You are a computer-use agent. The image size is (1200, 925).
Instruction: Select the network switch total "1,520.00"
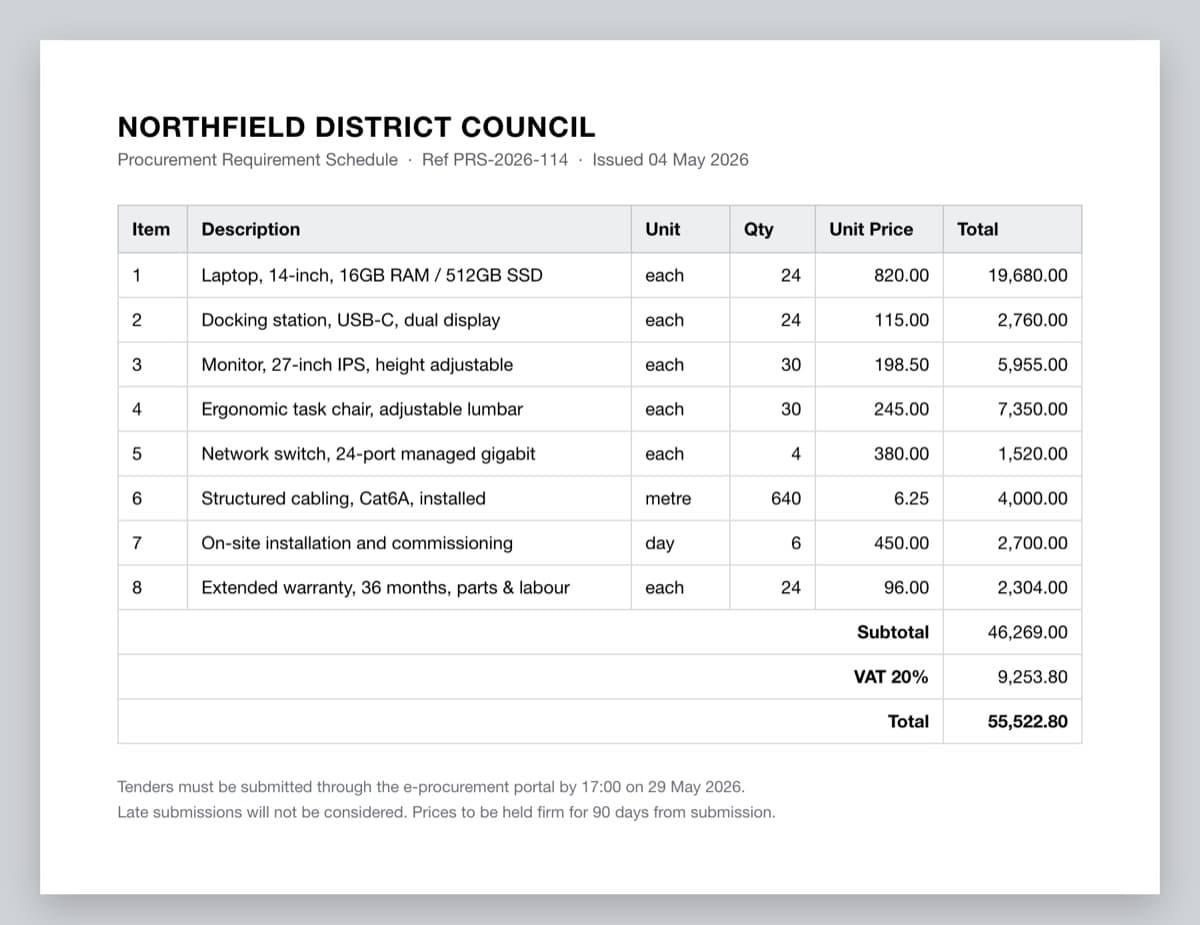(1033, 454)
